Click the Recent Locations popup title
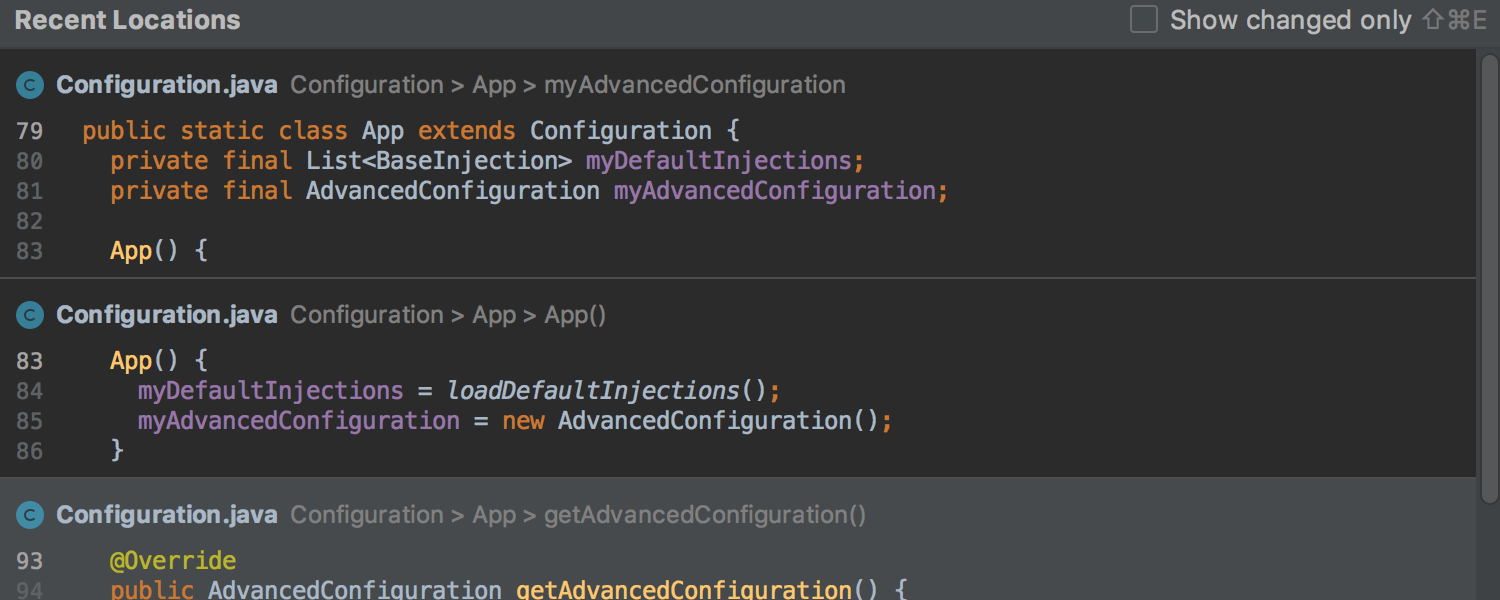The width and height of the screenshot is (1500, 600). click(x=128, y=20)
